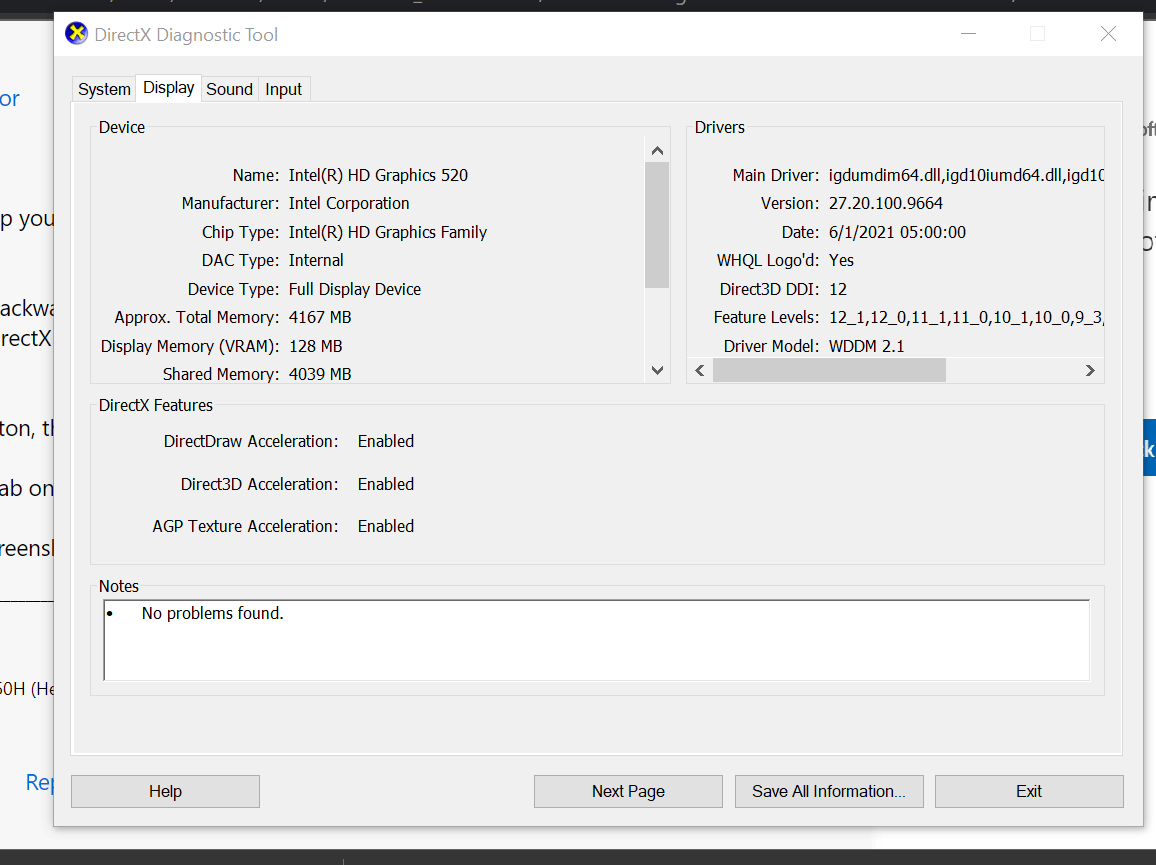The height and width of the screenshot is (865, 1156).
Task: Select the Display tab
Action: click(x=169, y=88)
